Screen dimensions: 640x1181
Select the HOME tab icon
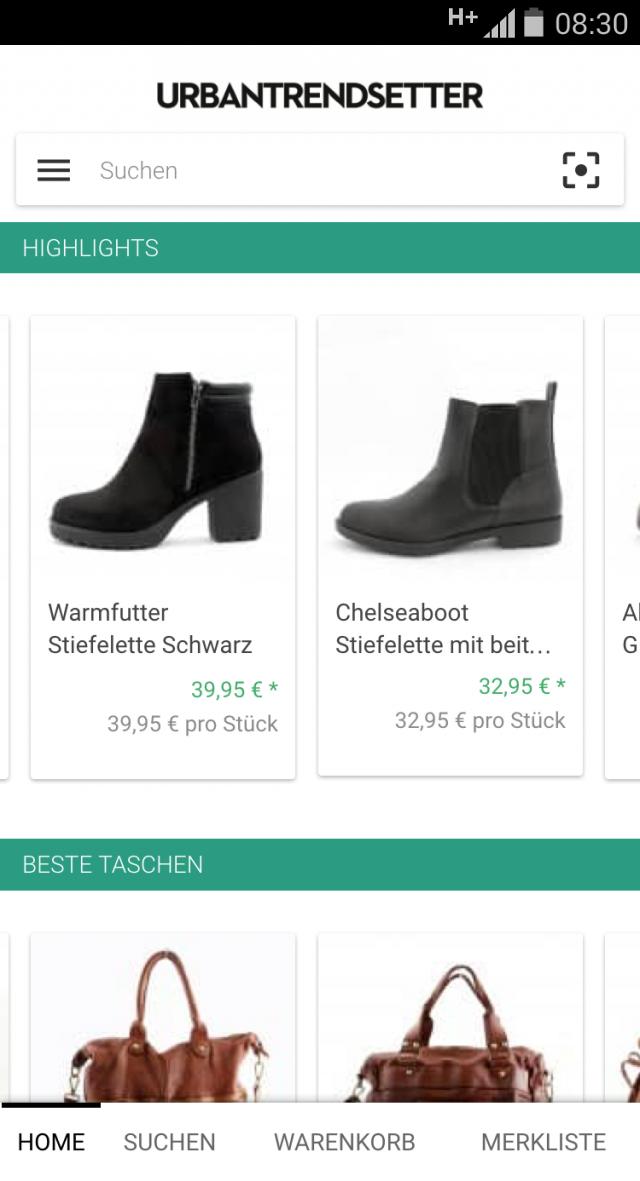pos(51,1141)
